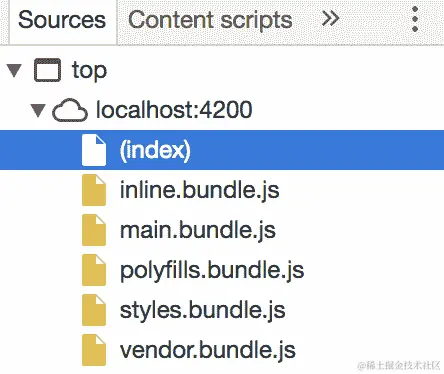The height and width of the screenshot is (374, 444).
Task: Open the Content scripts tab
Action: pyautogui.click(x=210, y=21)
